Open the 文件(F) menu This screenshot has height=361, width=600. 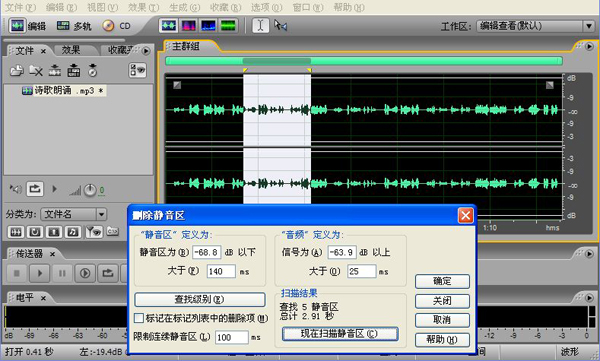[x=20, y=7]
